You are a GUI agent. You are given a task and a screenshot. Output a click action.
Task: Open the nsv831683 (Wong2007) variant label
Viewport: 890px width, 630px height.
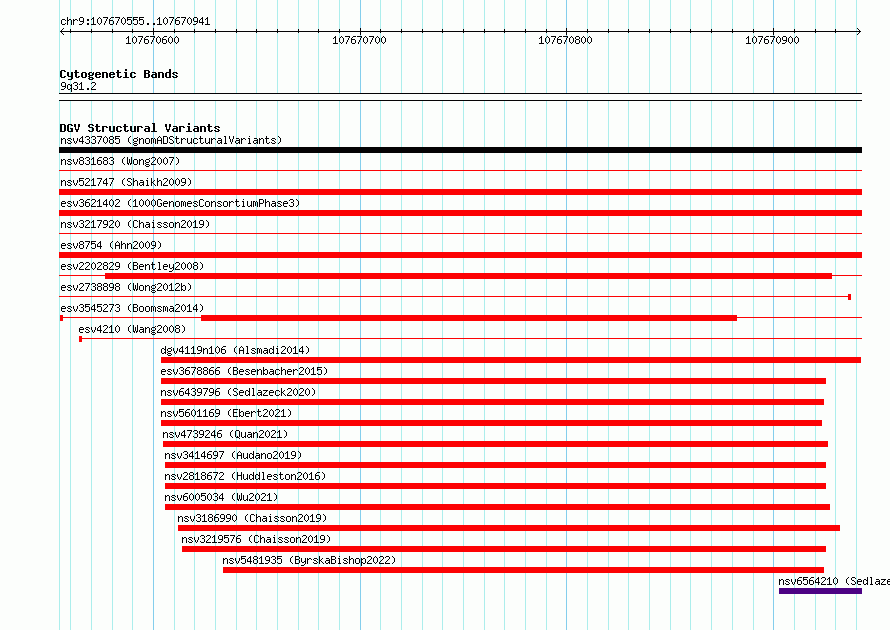(120, 161)
